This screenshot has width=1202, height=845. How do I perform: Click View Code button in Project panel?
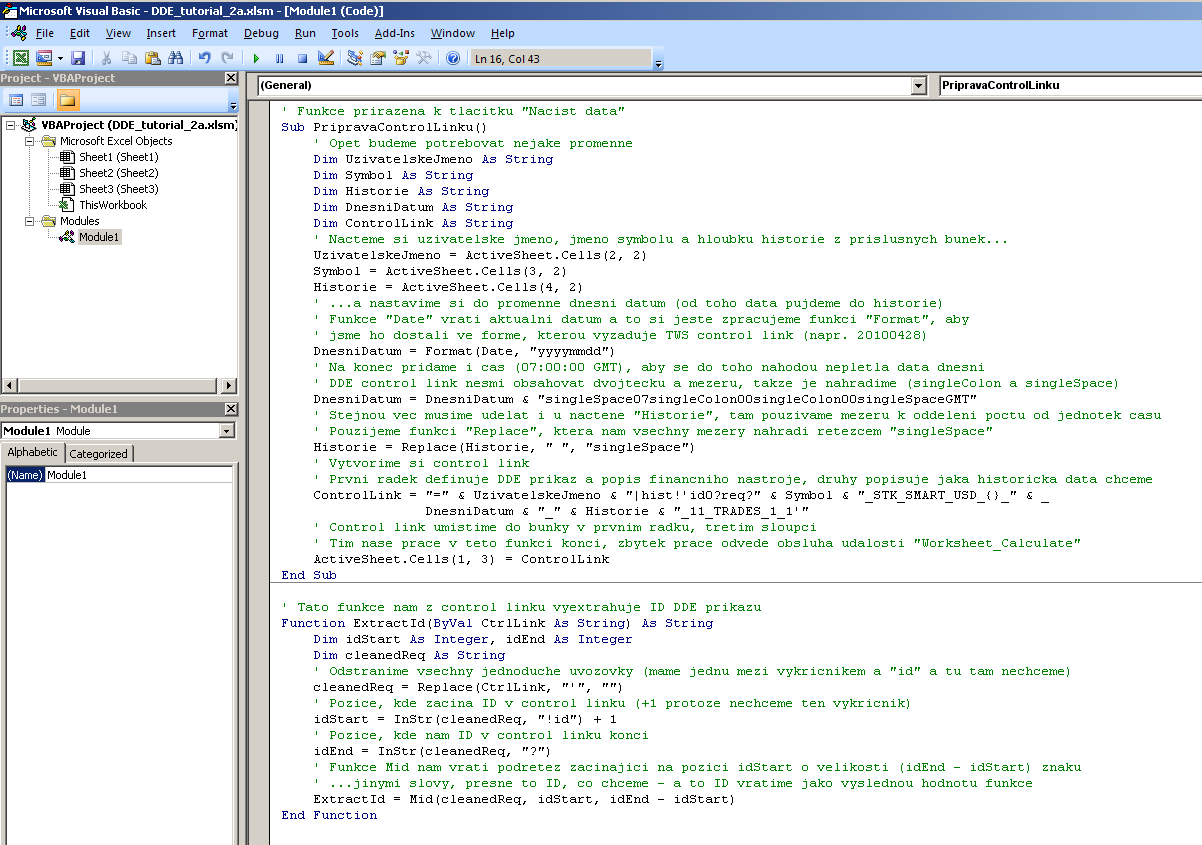[x=16, y=100]
